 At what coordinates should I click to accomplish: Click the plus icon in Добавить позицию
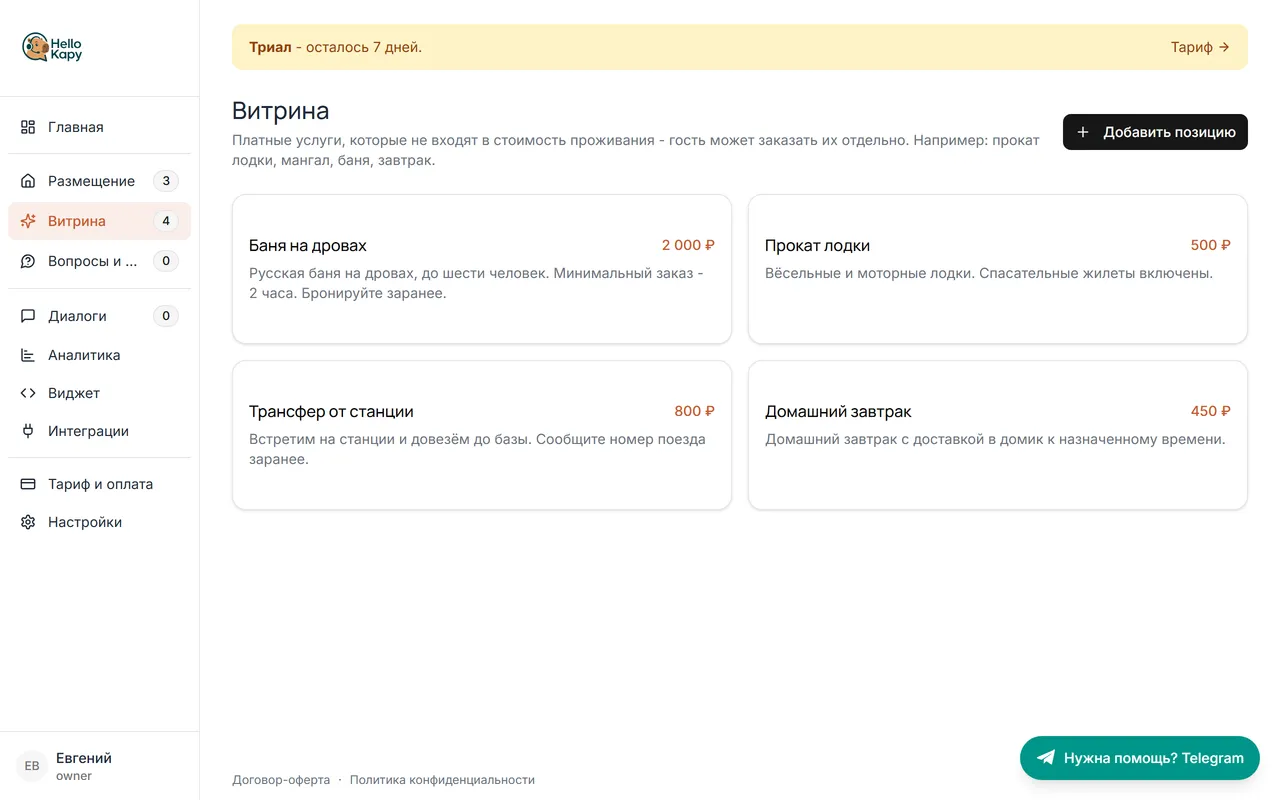click(1083, 132)
